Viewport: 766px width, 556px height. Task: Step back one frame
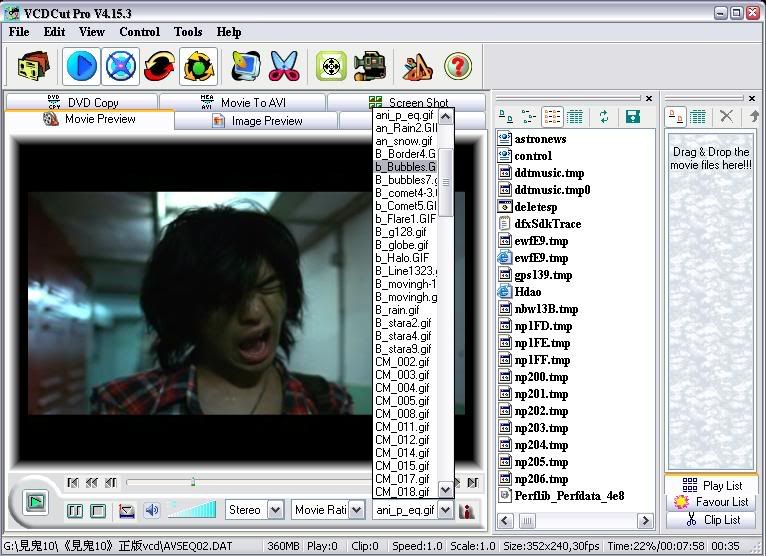(x=111, y=483)
